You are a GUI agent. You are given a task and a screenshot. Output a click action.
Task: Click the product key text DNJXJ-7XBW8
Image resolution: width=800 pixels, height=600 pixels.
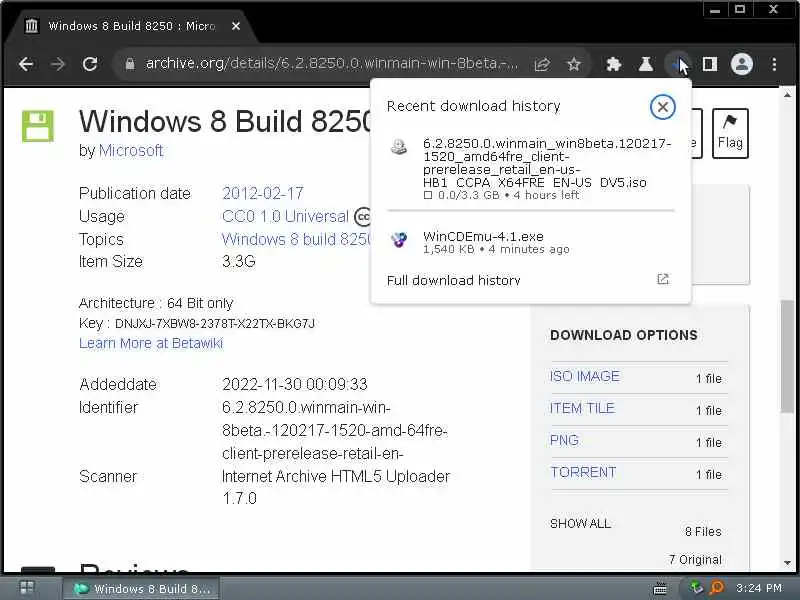(x=215, y=323)
